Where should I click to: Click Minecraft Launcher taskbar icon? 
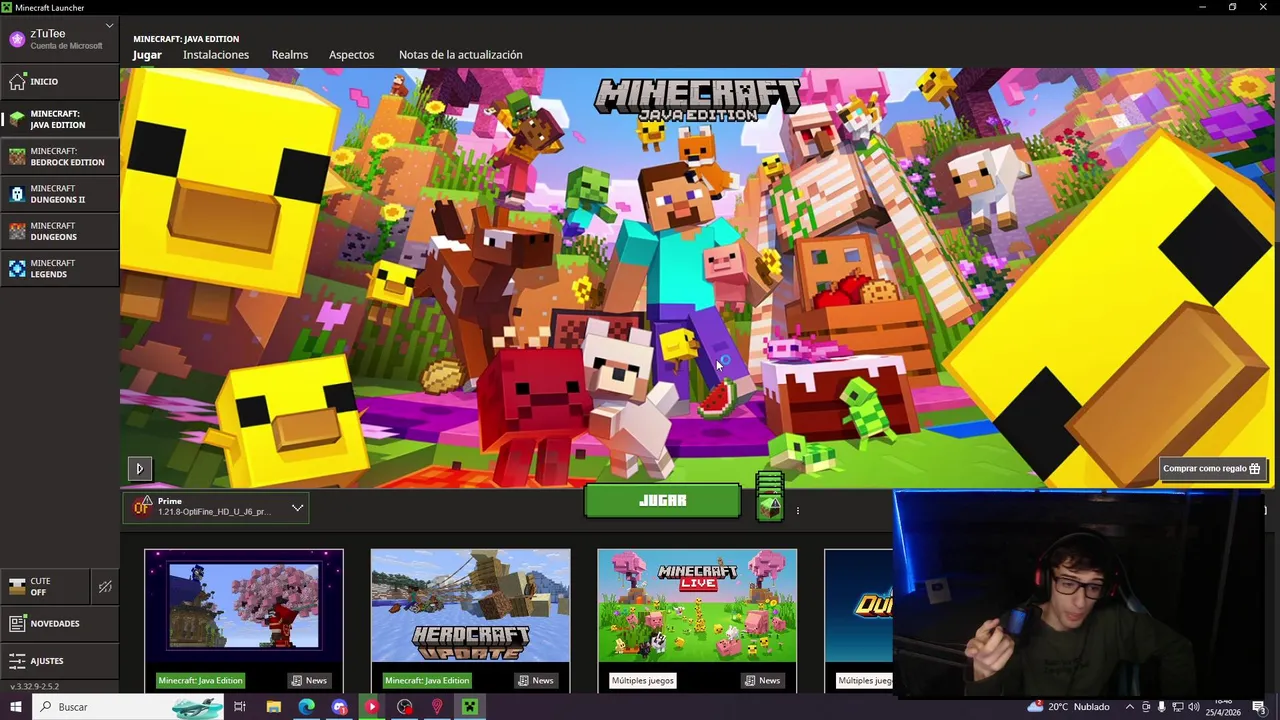click(469, 707)
